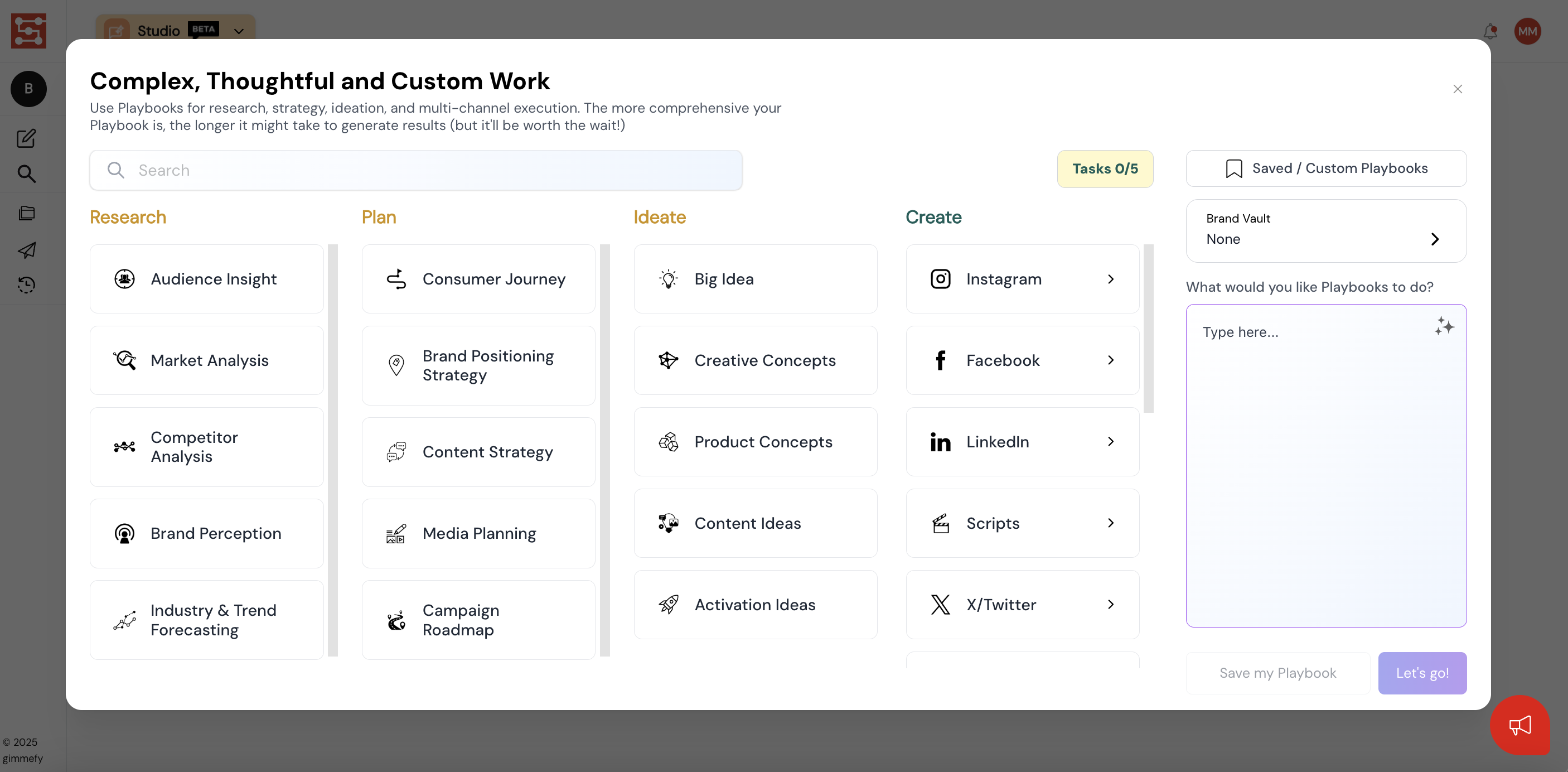The height and width of the screenshot is (772, 1568).
Task: Open the history clock icon in sidebar
Action: click(x=26, y=285)
